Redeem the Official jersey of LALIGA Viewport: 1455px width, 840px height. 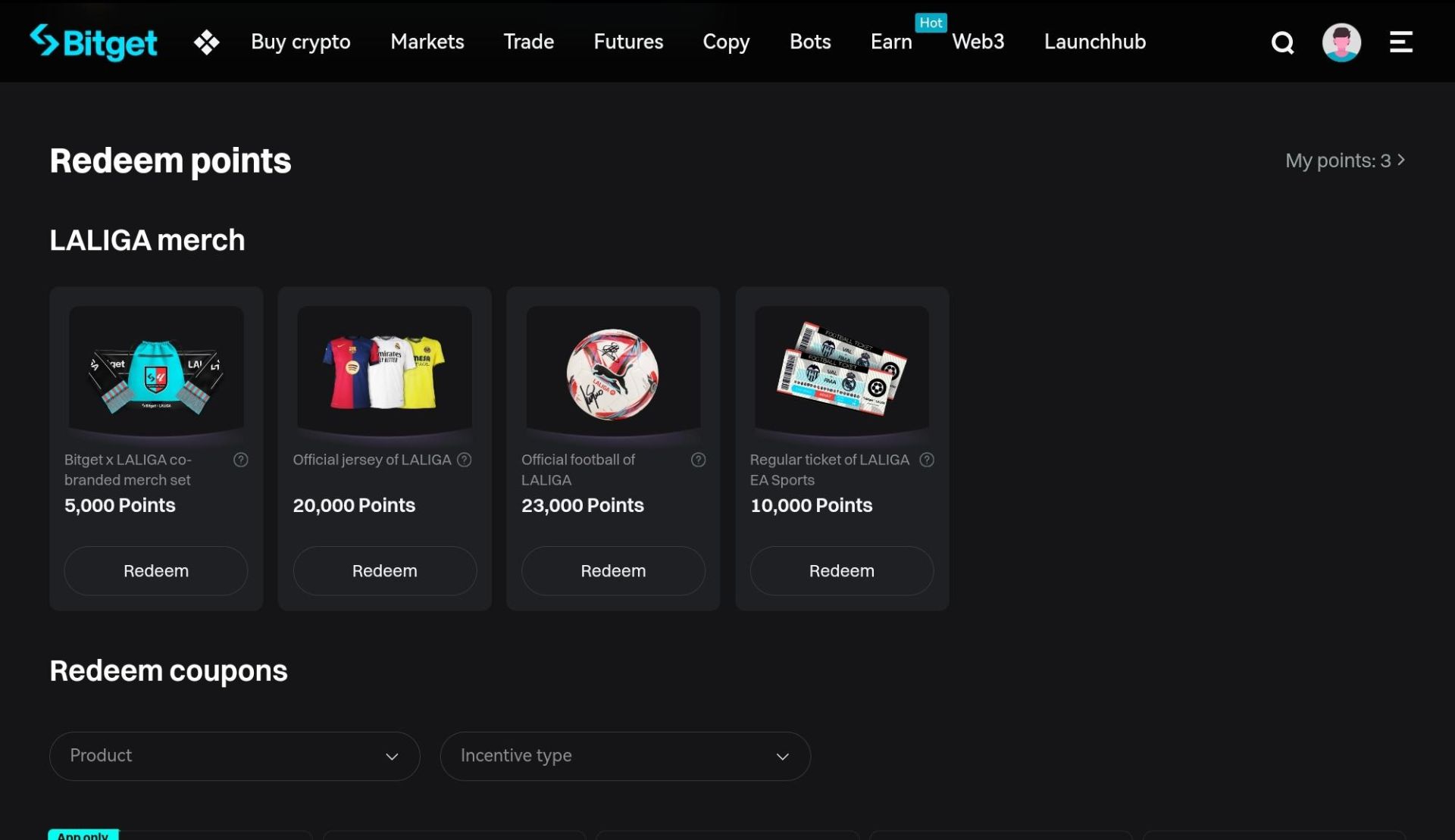[x=385, y=571]
